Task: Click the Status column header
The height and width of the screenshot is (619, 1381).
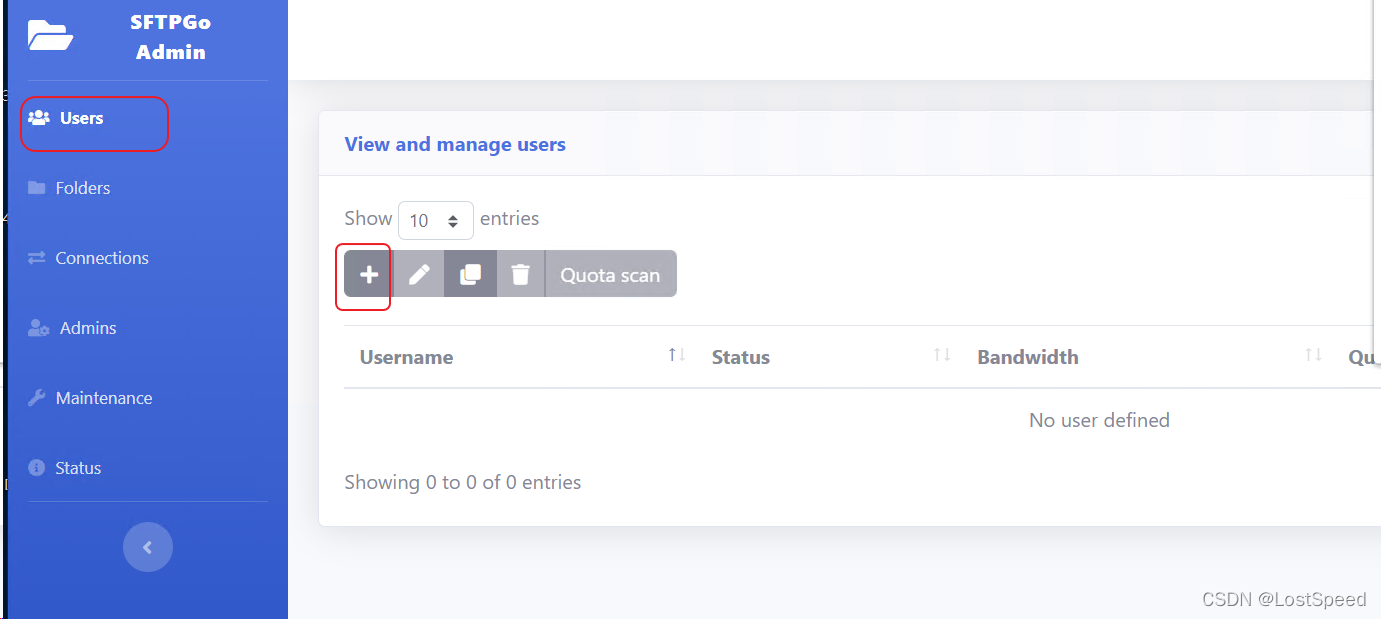Action: click(x=828, y=357)
